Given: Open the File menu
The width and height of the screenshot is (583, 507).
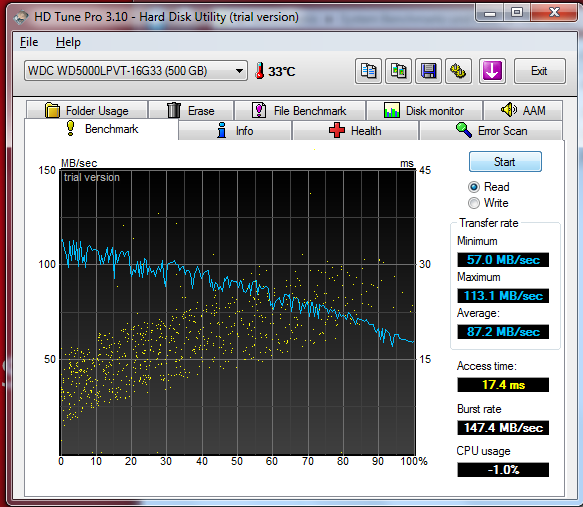Looking at the screenshot, I should click(29, 42).
